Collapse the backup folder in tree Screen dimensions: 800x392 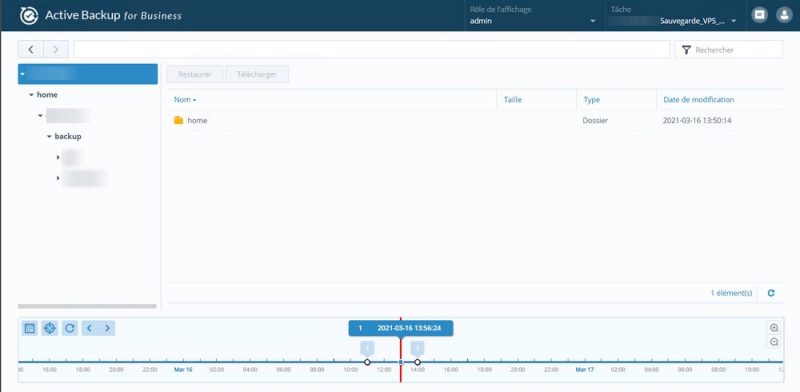click(x=49, y=137)
